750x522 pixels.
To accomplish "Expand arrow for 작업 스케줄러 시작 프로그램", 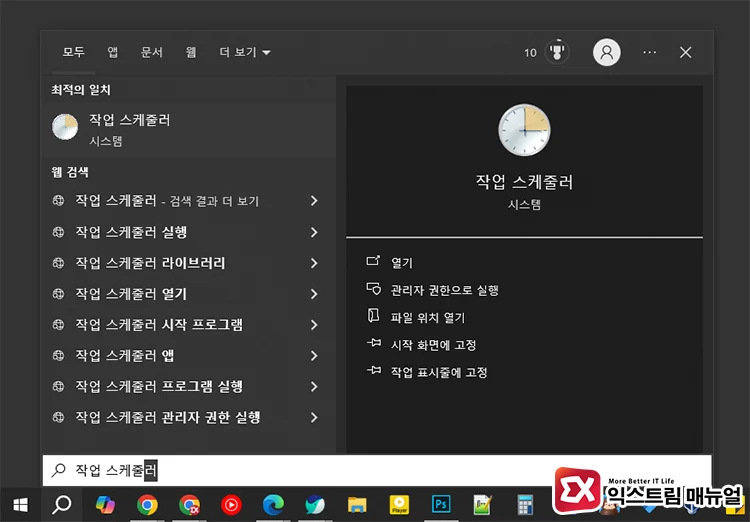I will [x=314, y=325].
